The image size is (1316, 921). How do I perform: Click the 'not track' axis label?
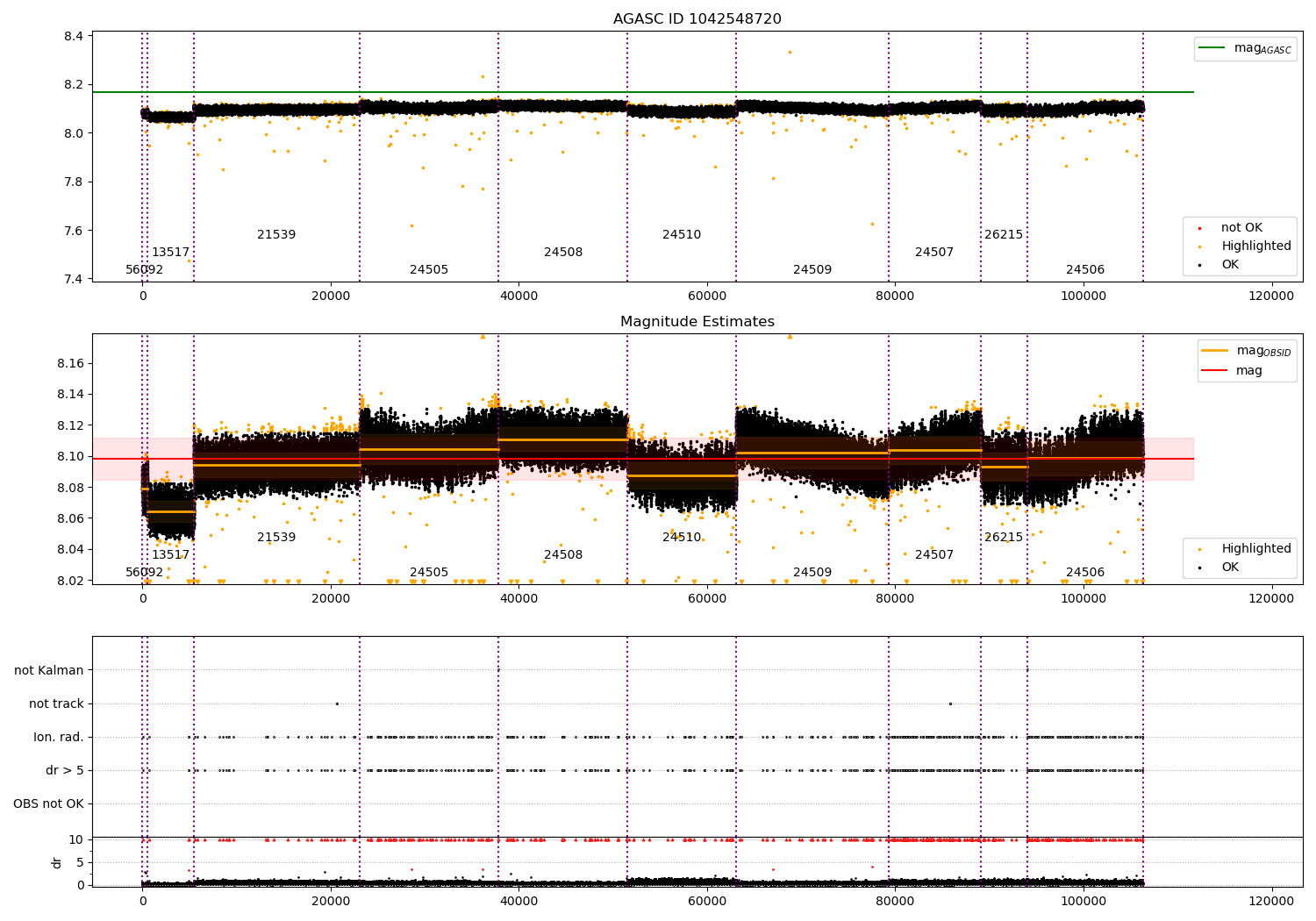(56, 704)
